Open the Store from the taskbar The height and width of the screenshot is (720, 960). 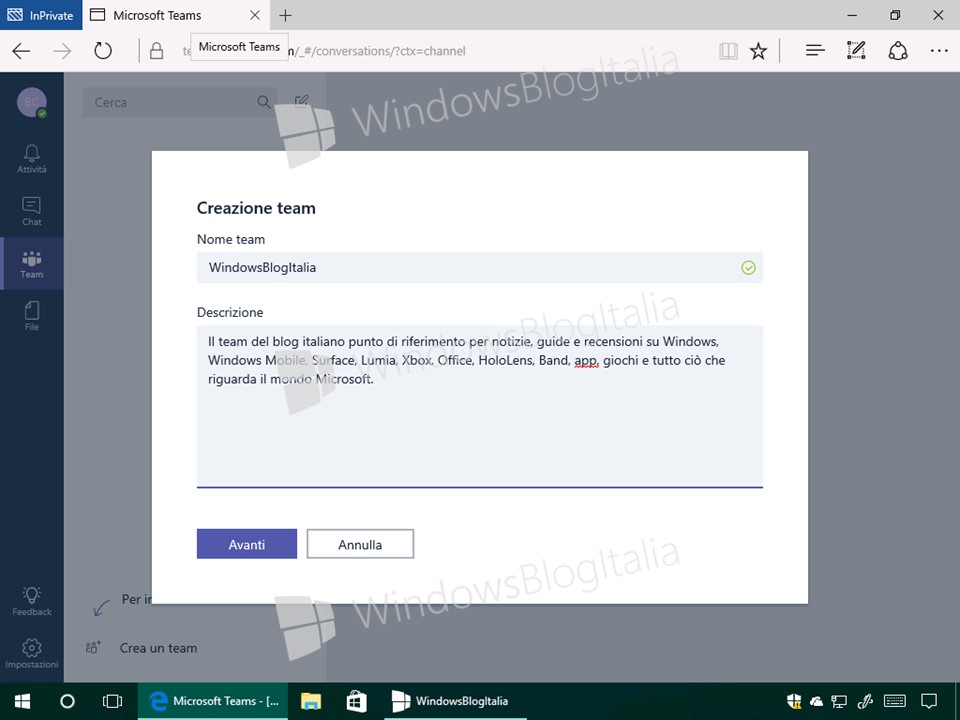(x=356, y=701)
